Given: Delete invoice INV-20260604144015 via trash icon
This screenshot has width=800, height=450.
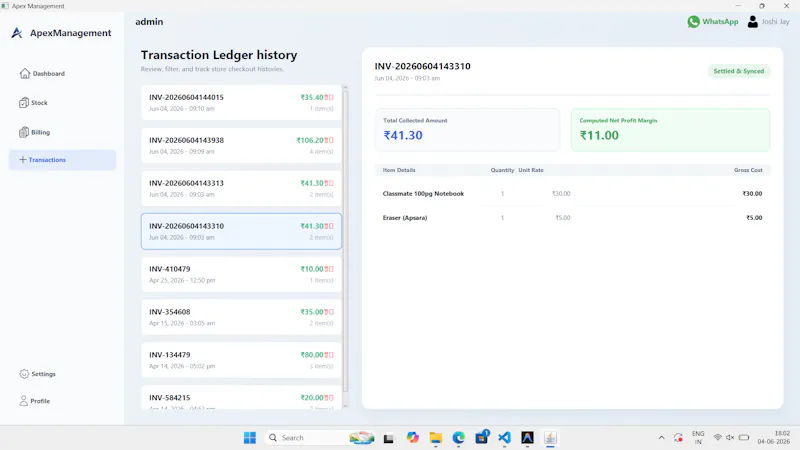Looking at the screenshot, I should [329, 97].
